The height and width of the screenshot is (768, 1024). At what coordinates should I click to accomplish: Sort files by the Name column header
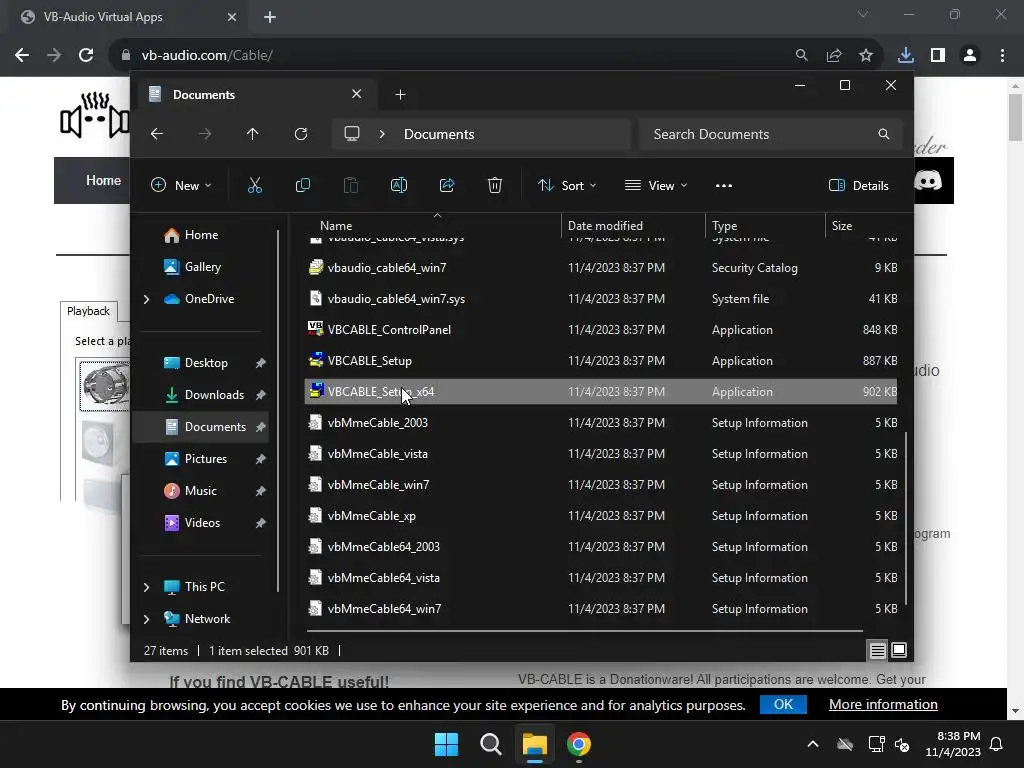coord(432,226)
